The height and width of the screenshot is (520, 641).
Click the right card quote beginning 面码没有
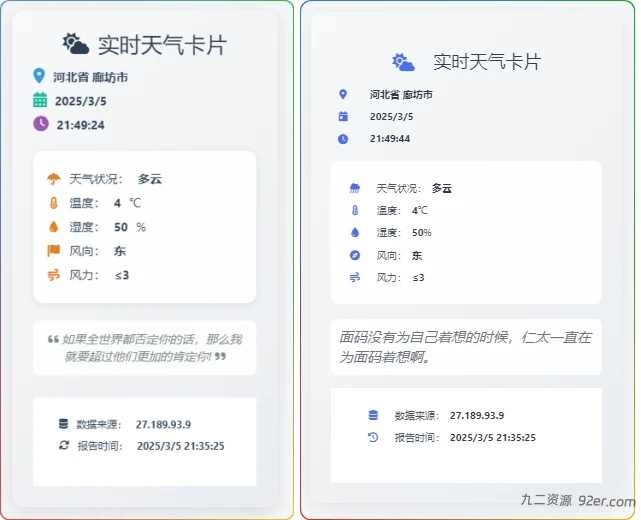pos(465,347)
